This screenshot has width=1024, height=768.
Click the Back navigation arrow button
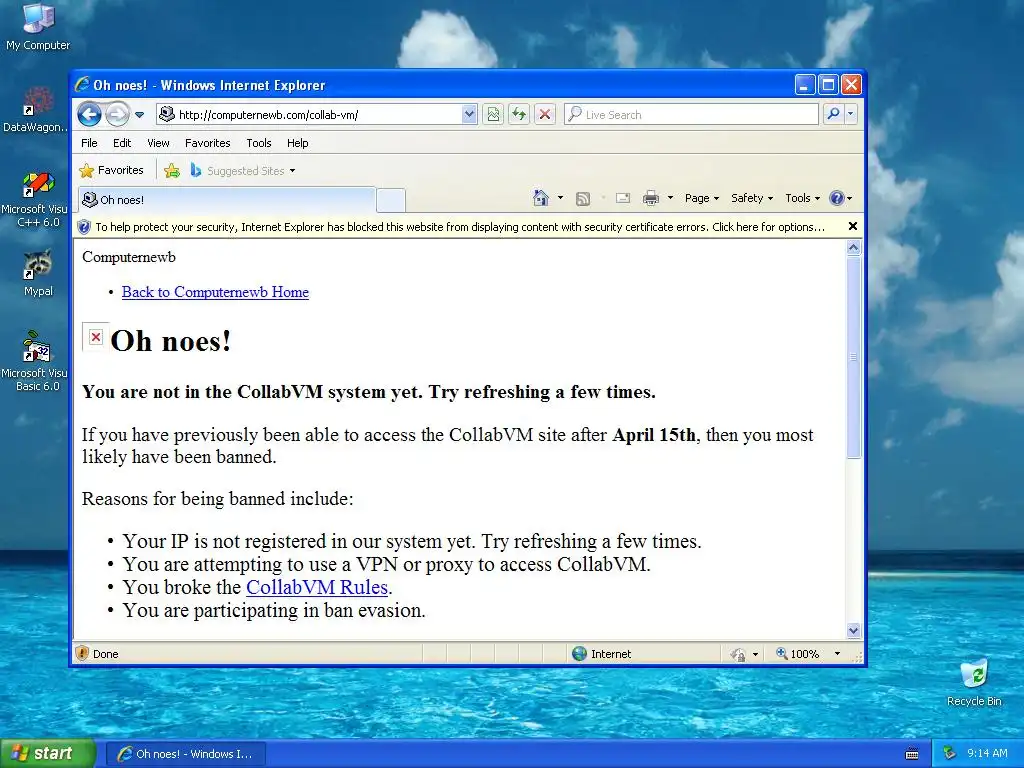[x=89, y=114]
